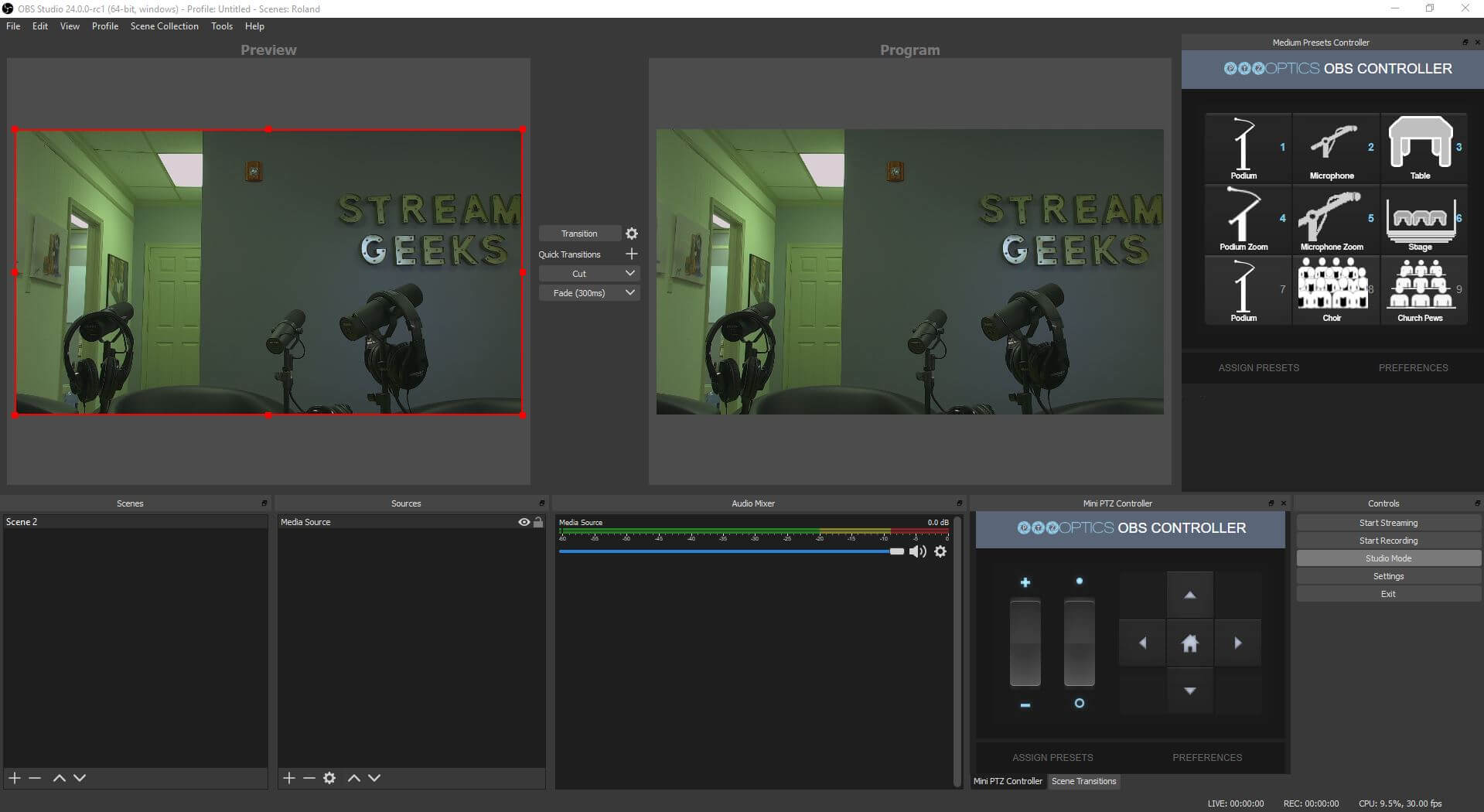Viewport: 1484px width, 812px height.
Task: Click Exit in Controls panel
Action: [1389, 594]
